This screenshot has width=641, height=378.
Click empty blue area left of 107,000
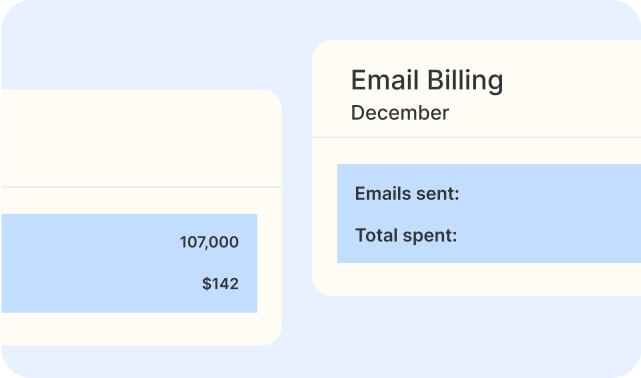click(90, 242)
